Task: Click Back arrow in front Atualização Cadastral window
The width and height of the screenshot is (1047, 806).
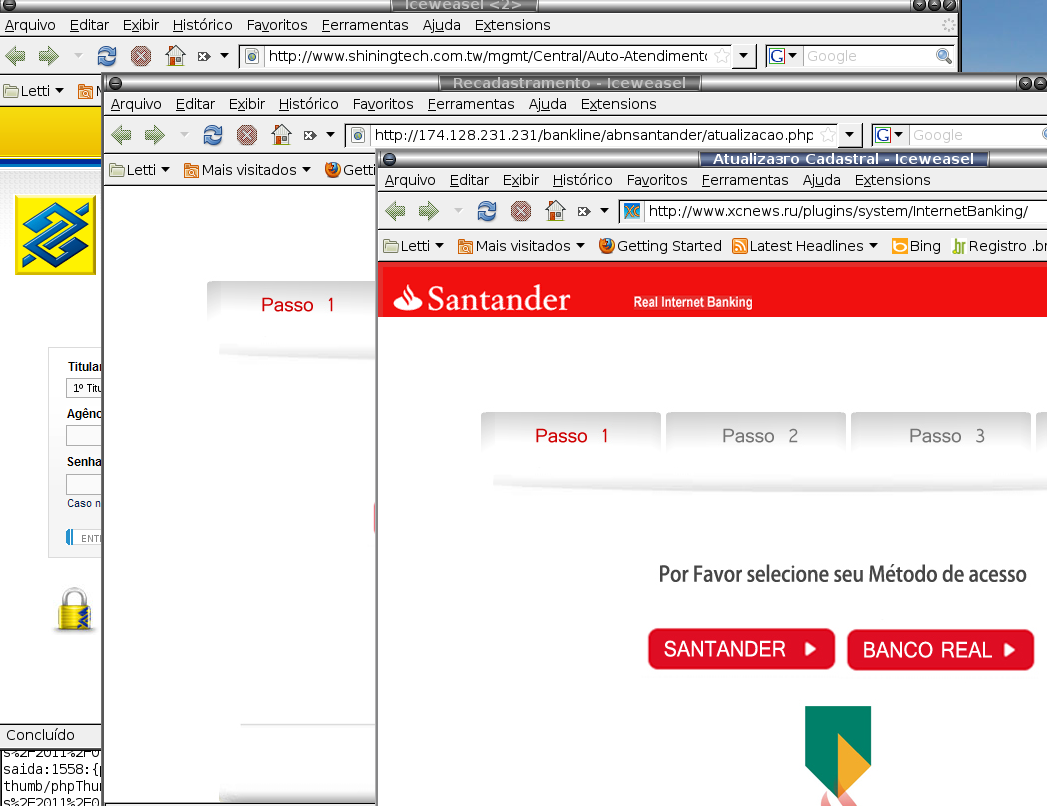Action: click(395, 212)
